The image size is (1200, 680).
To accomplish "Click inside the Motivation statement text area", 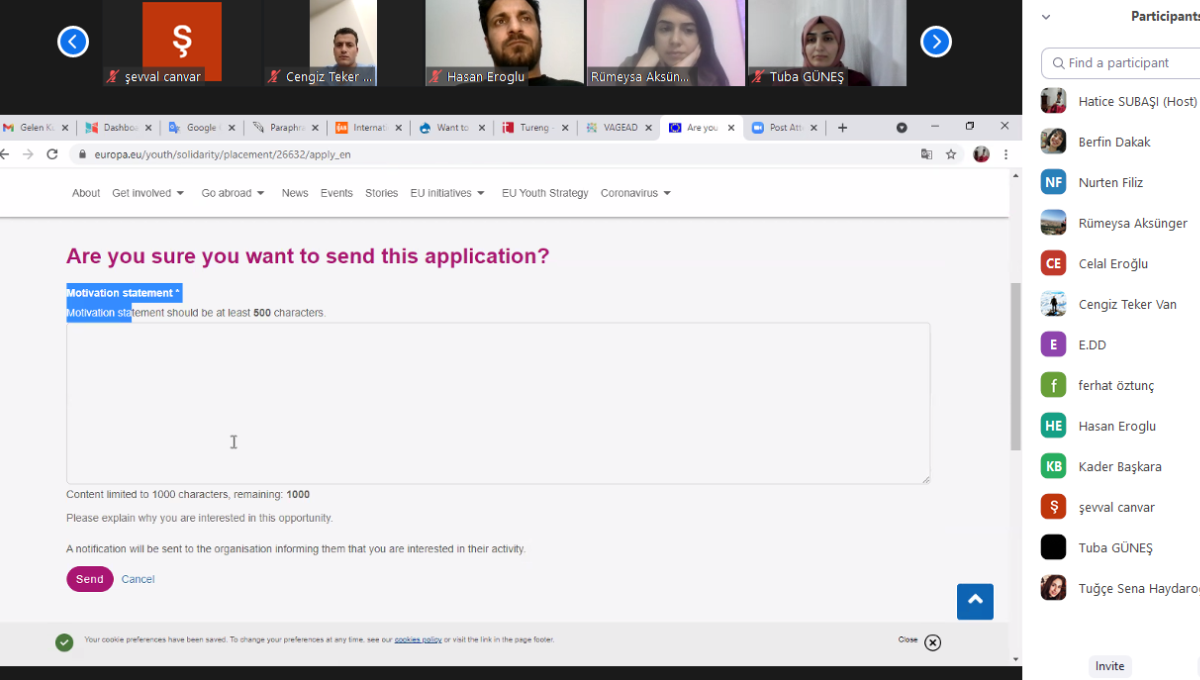I will [498, 403].
